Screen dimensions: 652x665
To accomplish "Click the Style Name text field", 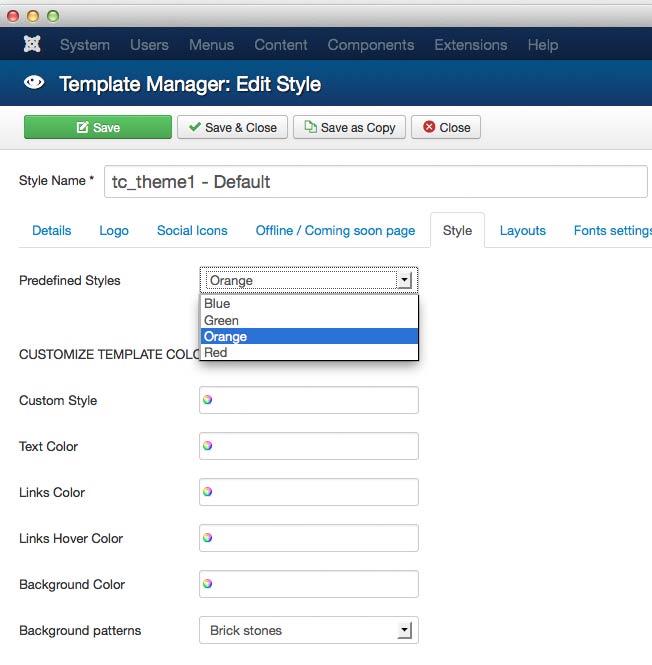I will [x=375, y=182].
